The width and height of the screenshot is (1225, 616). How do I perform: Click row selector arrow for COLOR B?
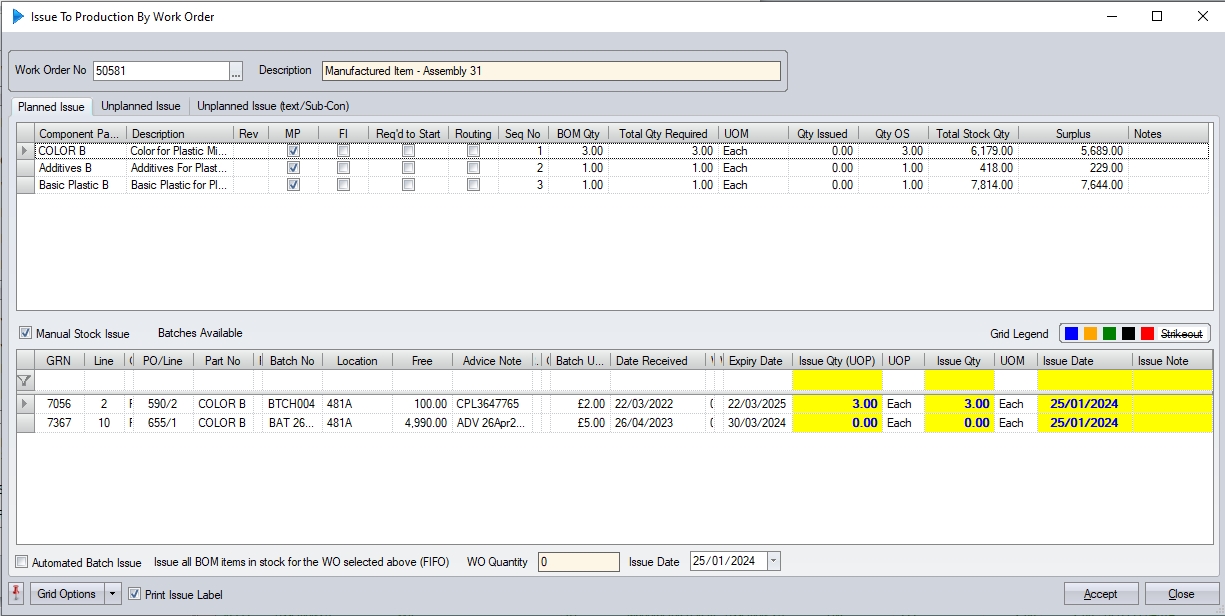26,151
